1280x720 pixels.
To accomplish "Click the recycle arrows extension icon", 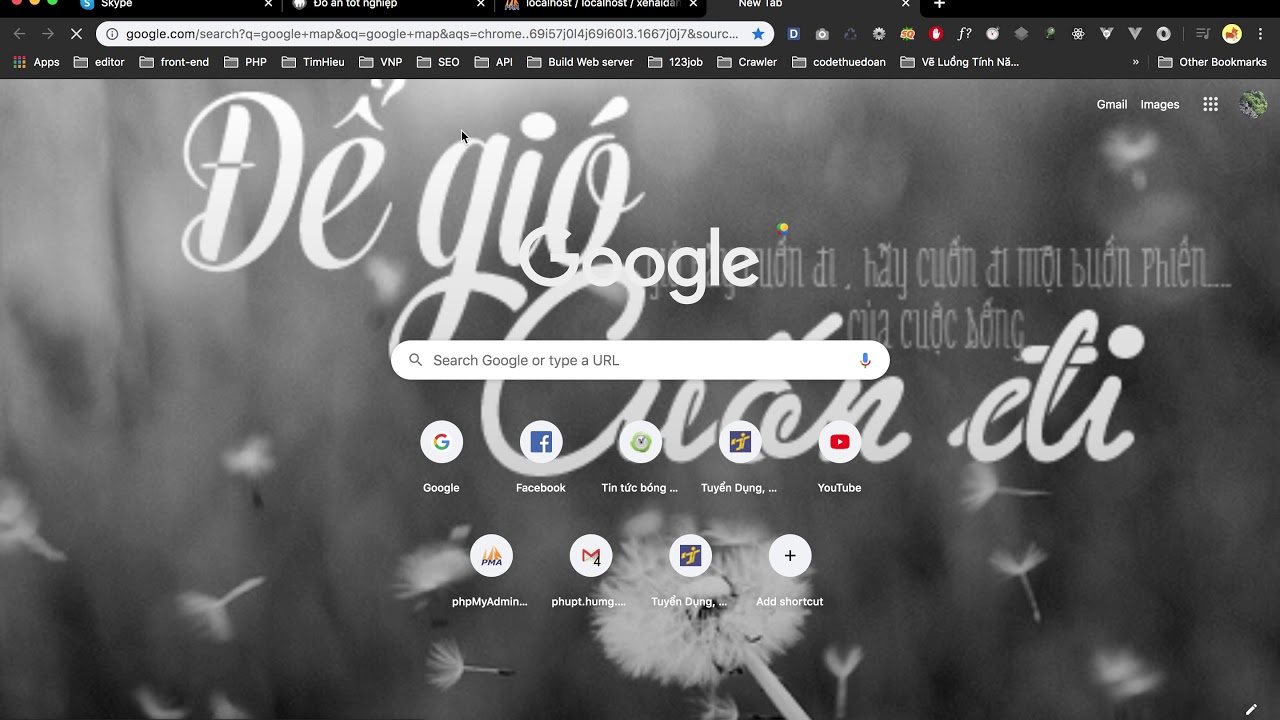I will pos(850,34).
